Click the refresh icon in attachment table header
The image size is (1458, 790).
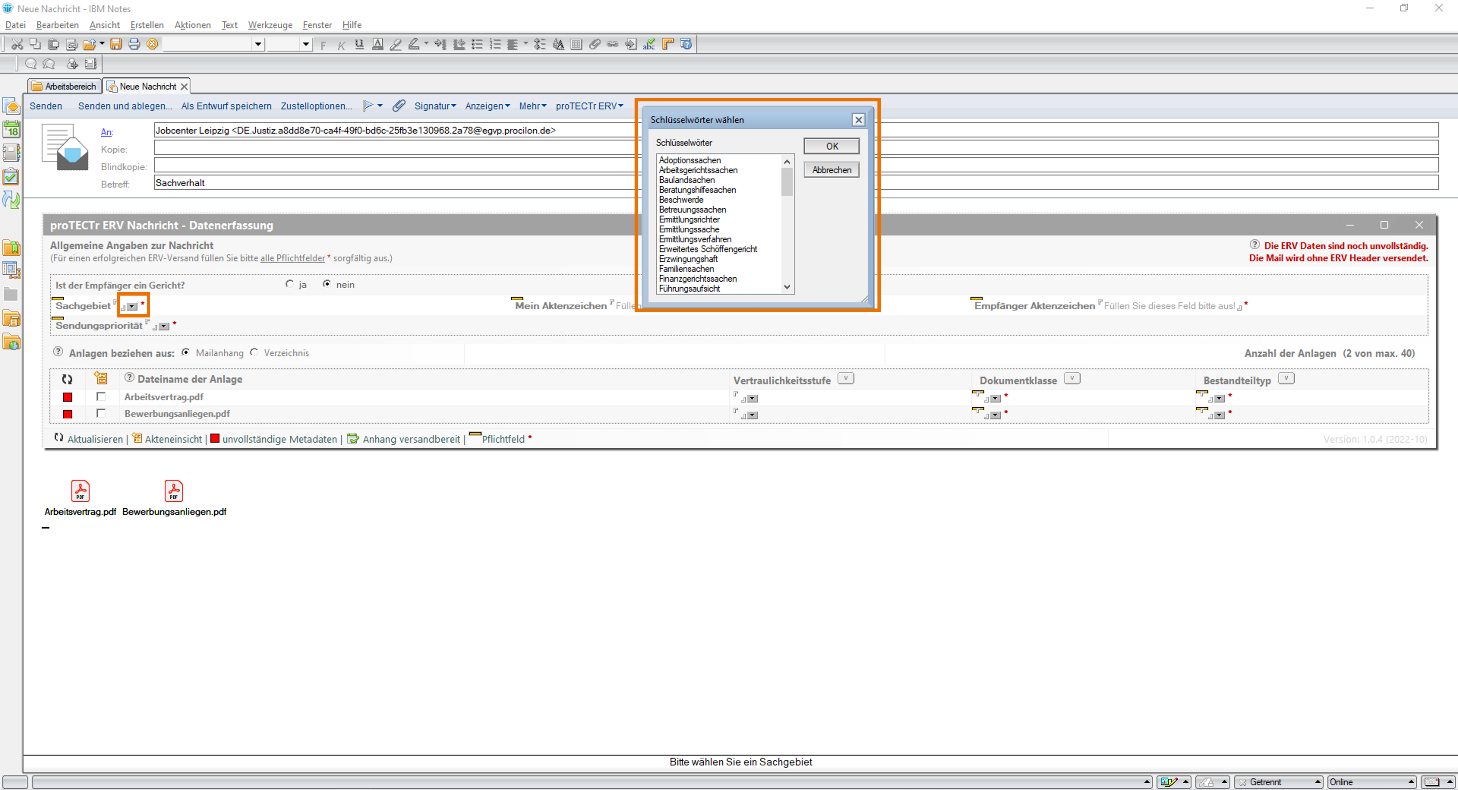click(67, 379)
